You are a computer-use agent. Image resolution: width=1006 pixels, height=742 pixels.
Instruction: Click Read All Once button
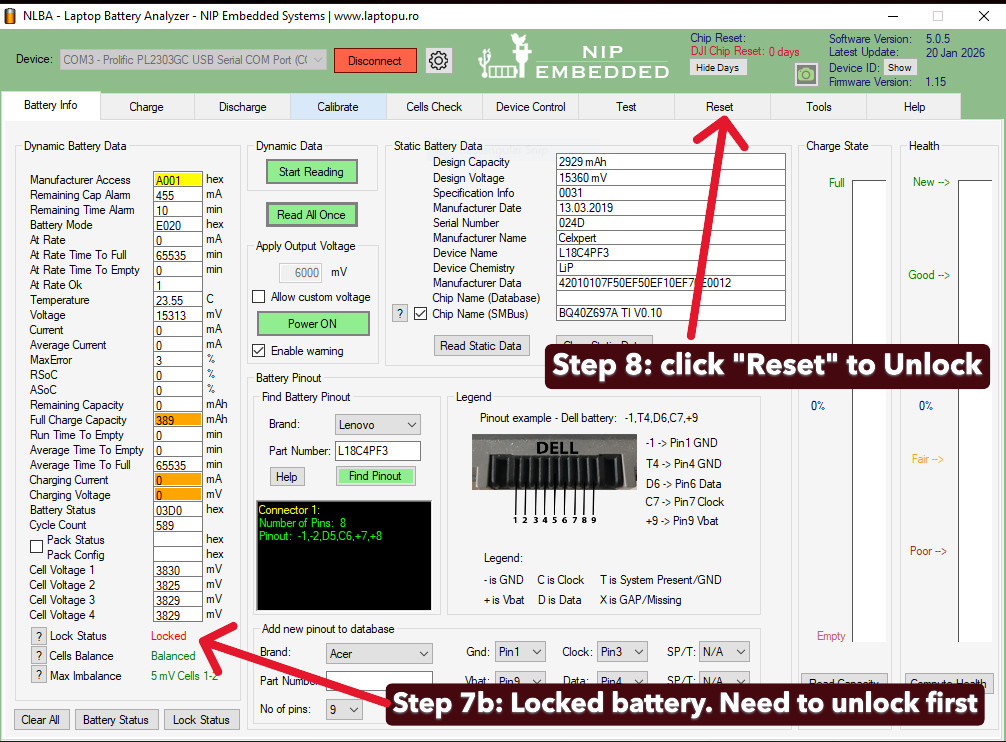pos(311,215)
